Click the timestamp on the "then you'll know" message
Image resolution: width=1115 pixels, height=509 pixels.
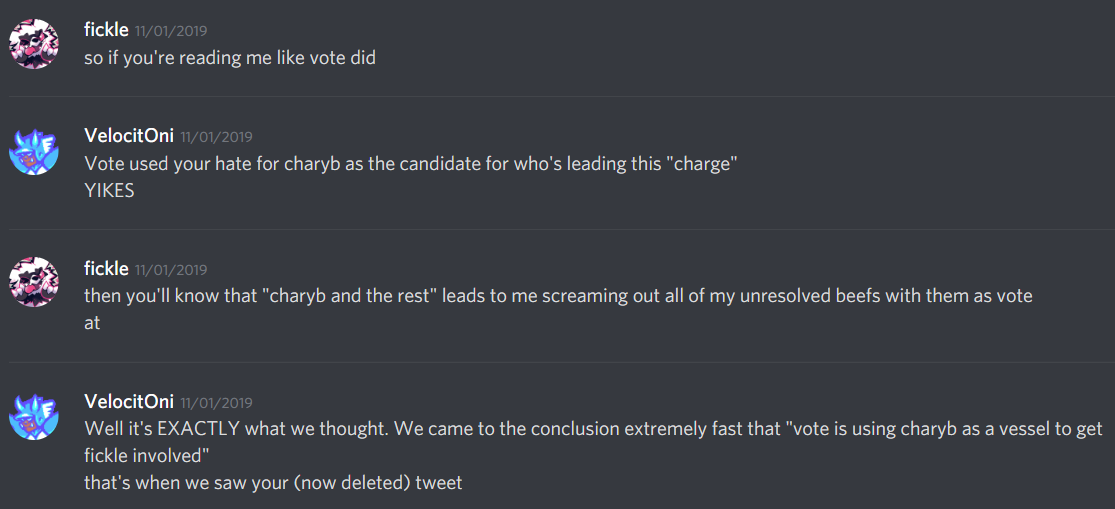171,269
